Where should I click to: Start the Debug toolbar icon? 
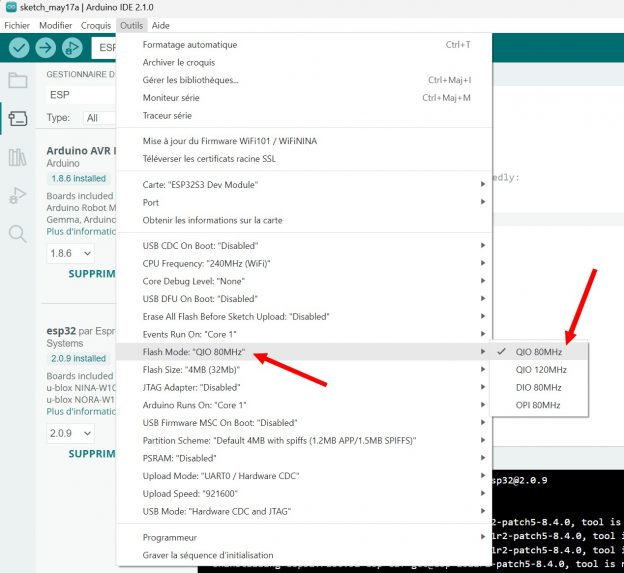pyautogui.click(x=71, y=47)
